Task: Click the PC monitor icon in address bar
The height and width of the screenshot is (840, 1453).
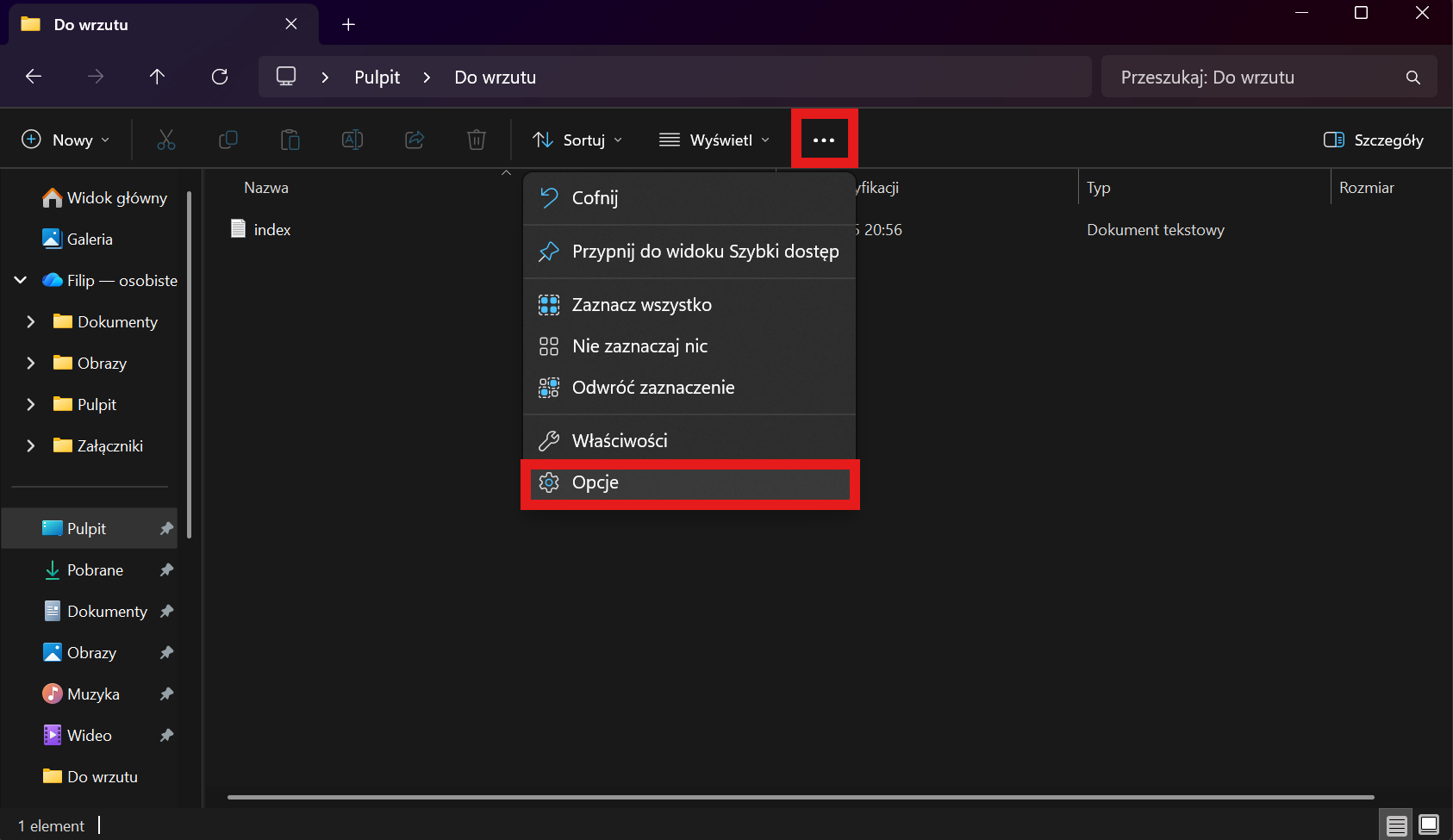Action: click(x=286, y=77)
